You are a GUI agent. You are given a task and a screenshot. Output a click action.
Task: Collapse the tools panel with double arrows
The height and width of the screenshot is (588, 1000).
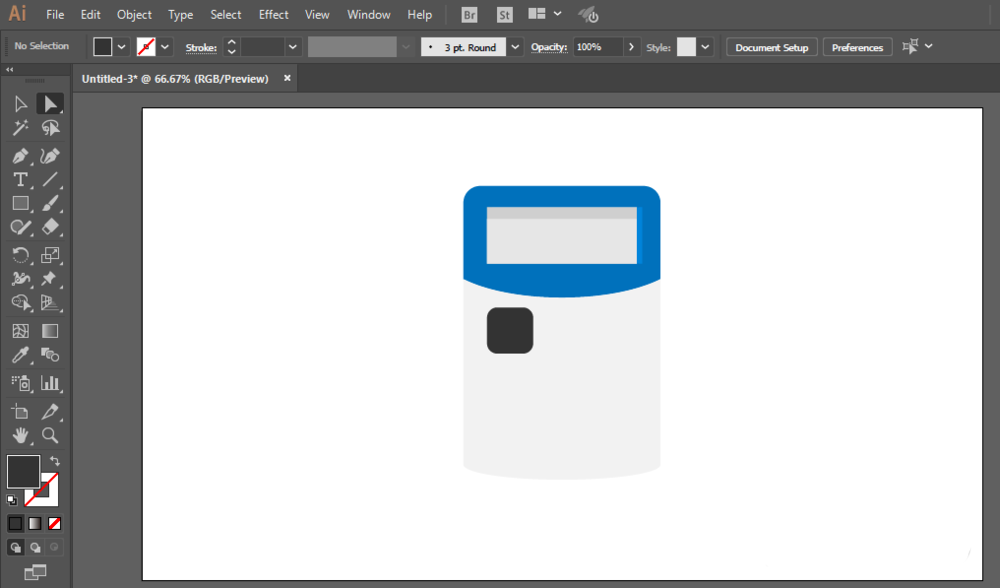coord(10,70)
